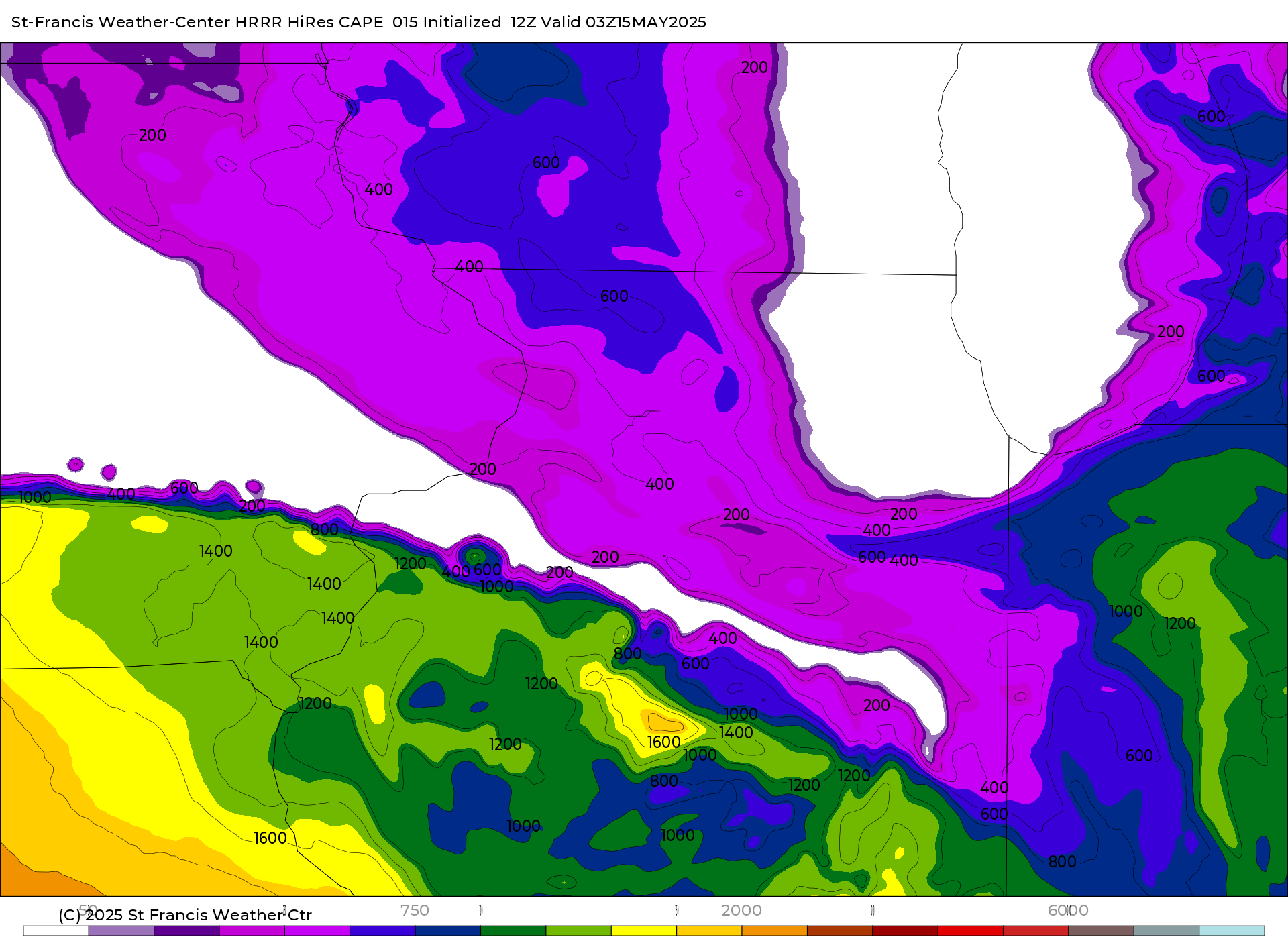This screenshot has height=939, width=1288.
Task: Select 'Valid 03Z15MAY2025' in the header
Action: tap(624, 22)
